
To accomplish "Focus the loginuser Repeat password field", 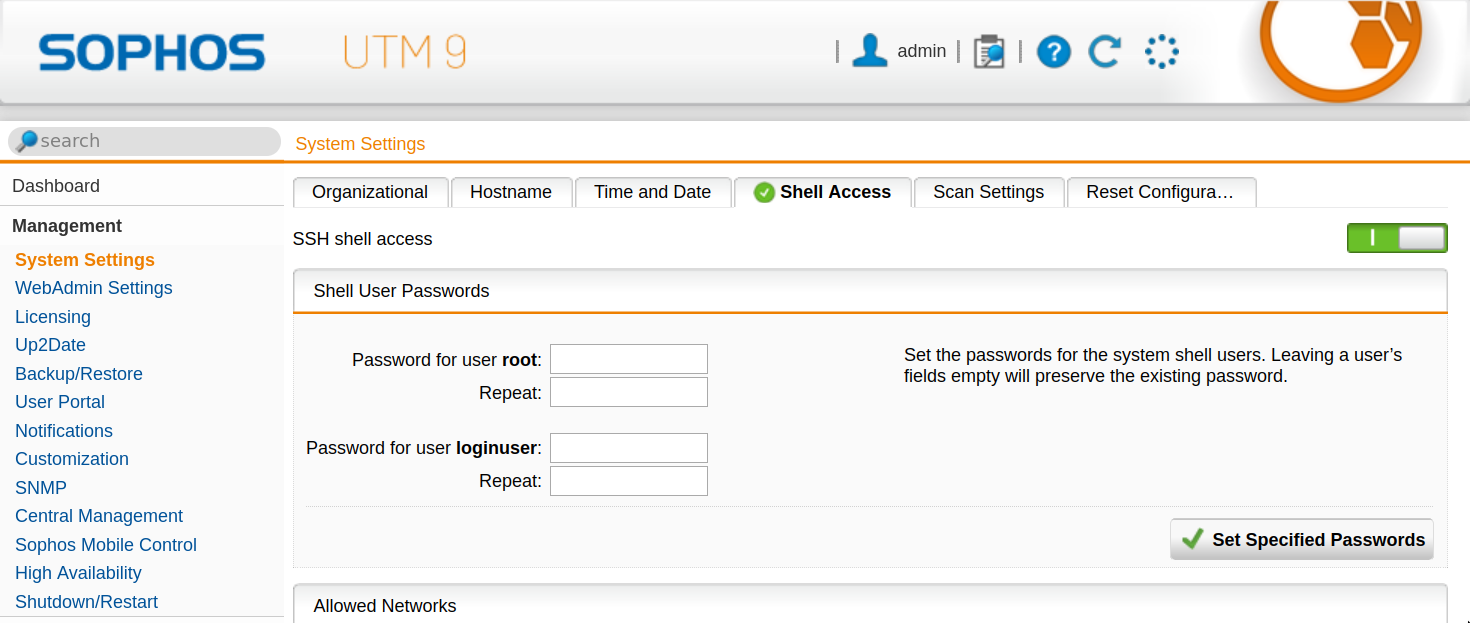I will (628, 481).
